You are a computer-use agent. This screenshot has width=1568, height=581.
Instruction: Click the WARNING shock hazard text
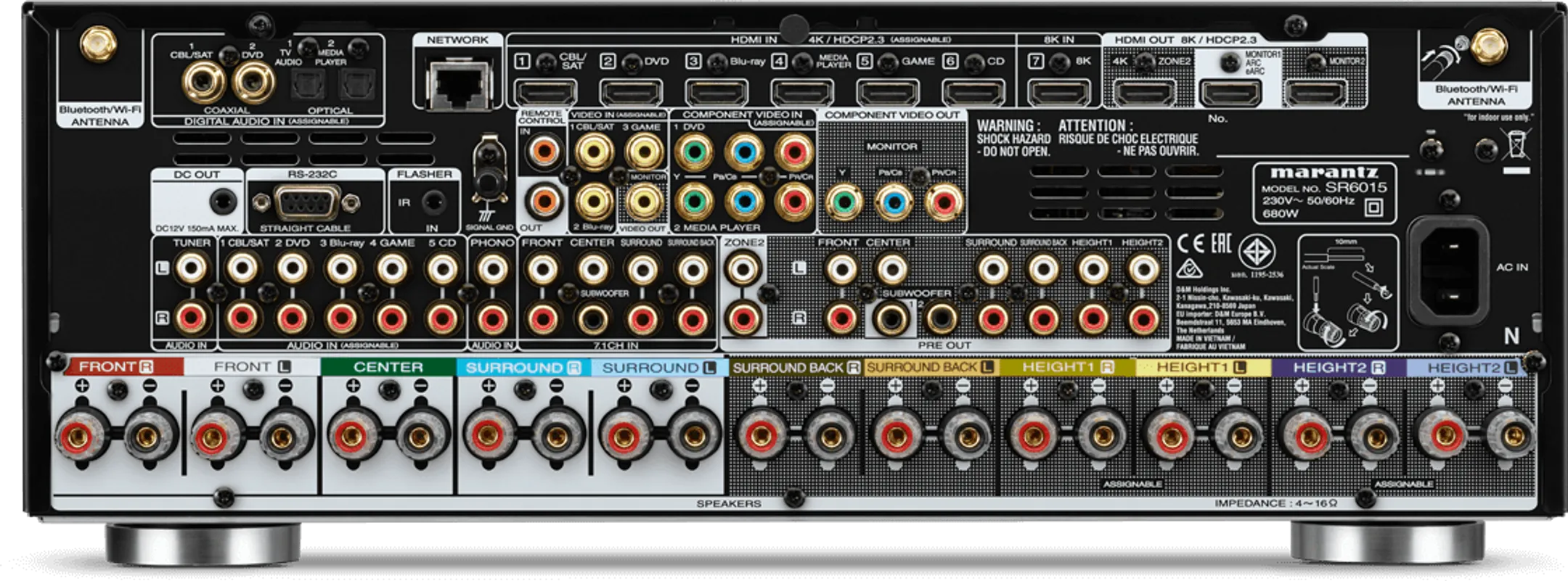tap(1013, 138)
